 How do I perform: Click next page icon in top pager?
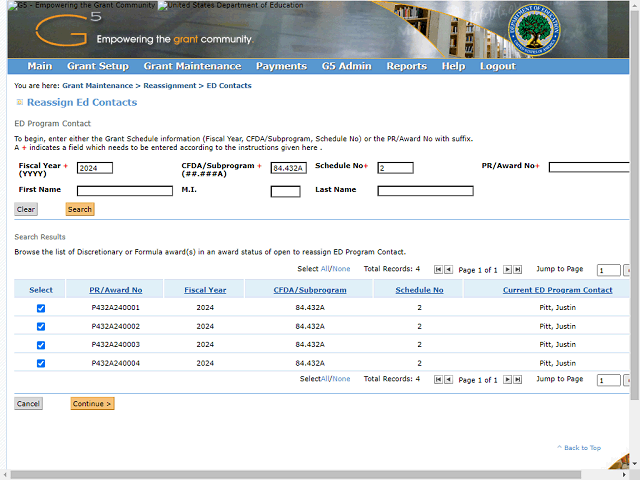coord(507,270)
